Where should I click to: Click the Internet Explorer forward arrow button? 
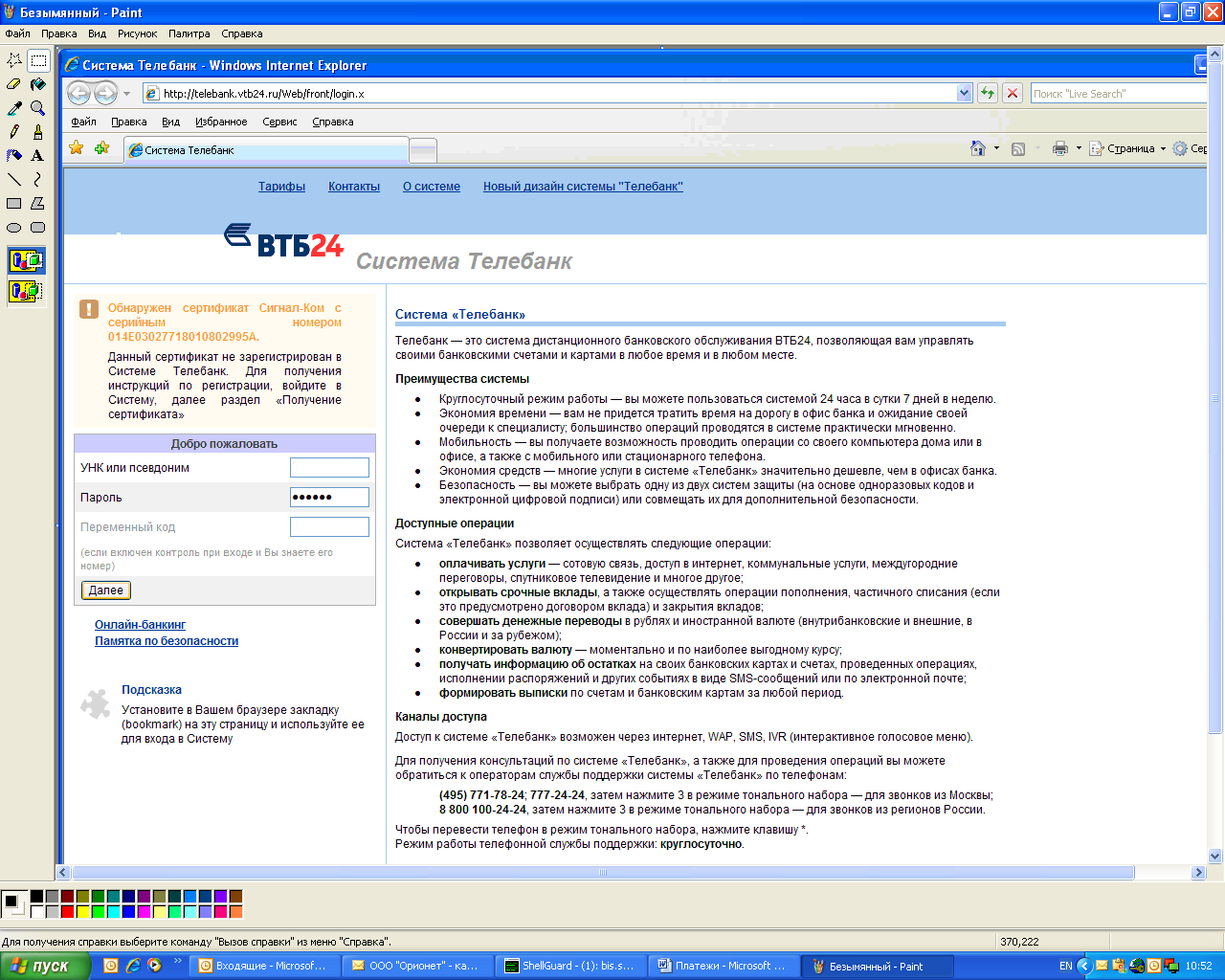[105, 93]
